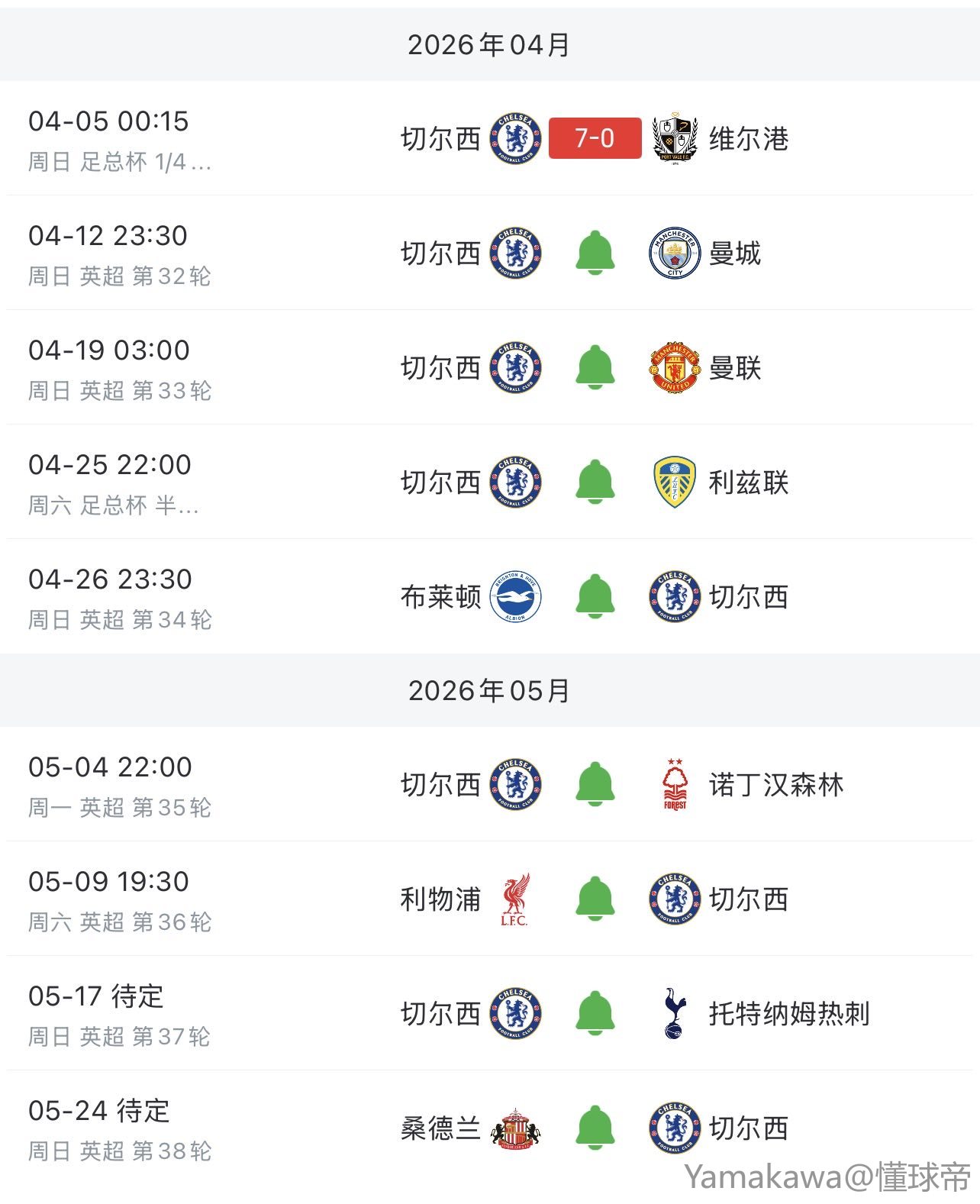Viewport: 980px width, 1204px height.
Task: Open the 7-0 score for Chelsea vs Port Vale
Action: pyautogui.click(x=595, y=138)
